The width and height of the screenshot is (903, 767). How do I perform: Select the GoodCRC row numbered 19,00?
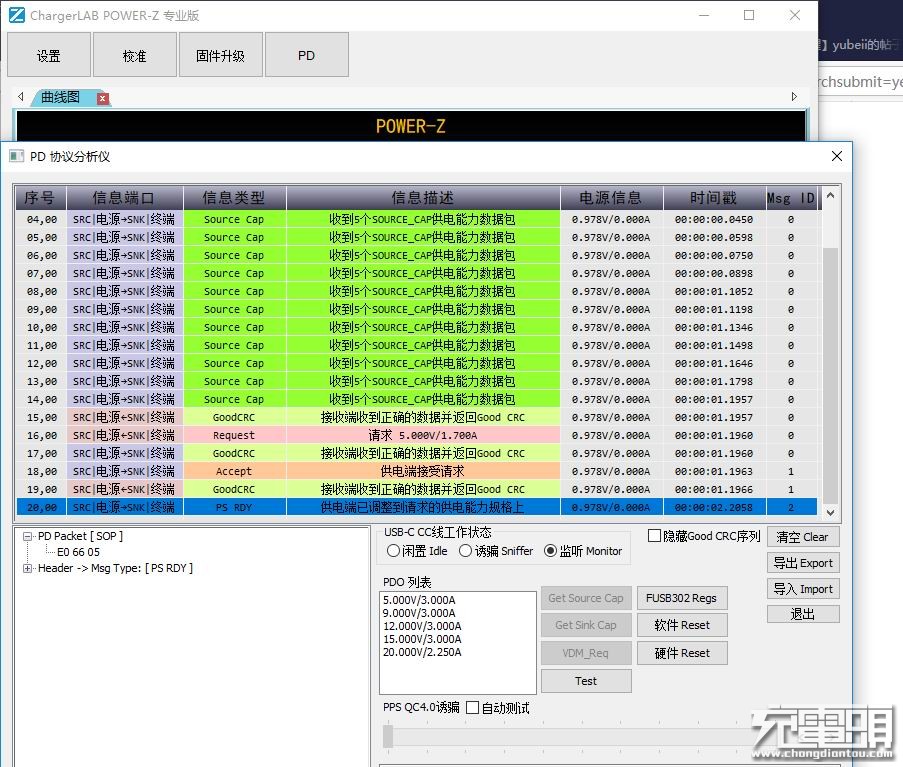416,489
